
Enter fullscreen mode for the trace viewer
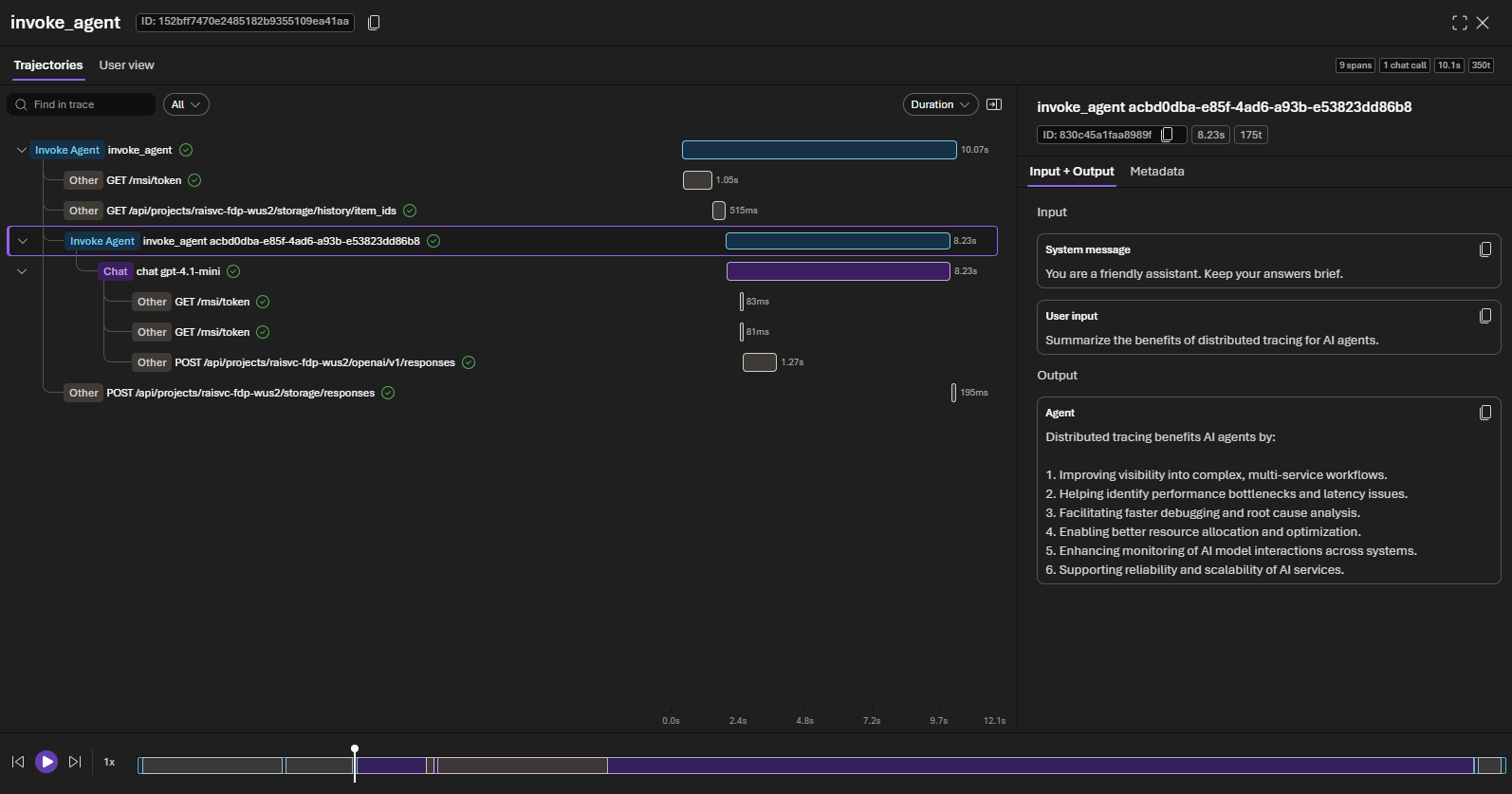point(1459,23)
